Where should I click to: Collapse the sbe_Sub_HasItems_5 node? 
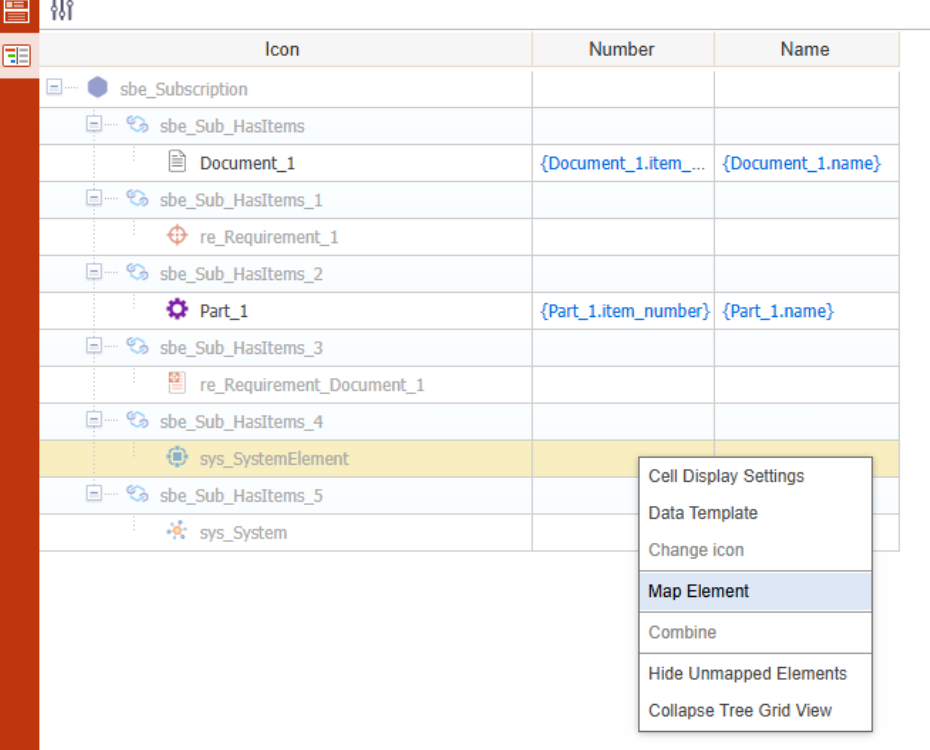click(94, 495)
